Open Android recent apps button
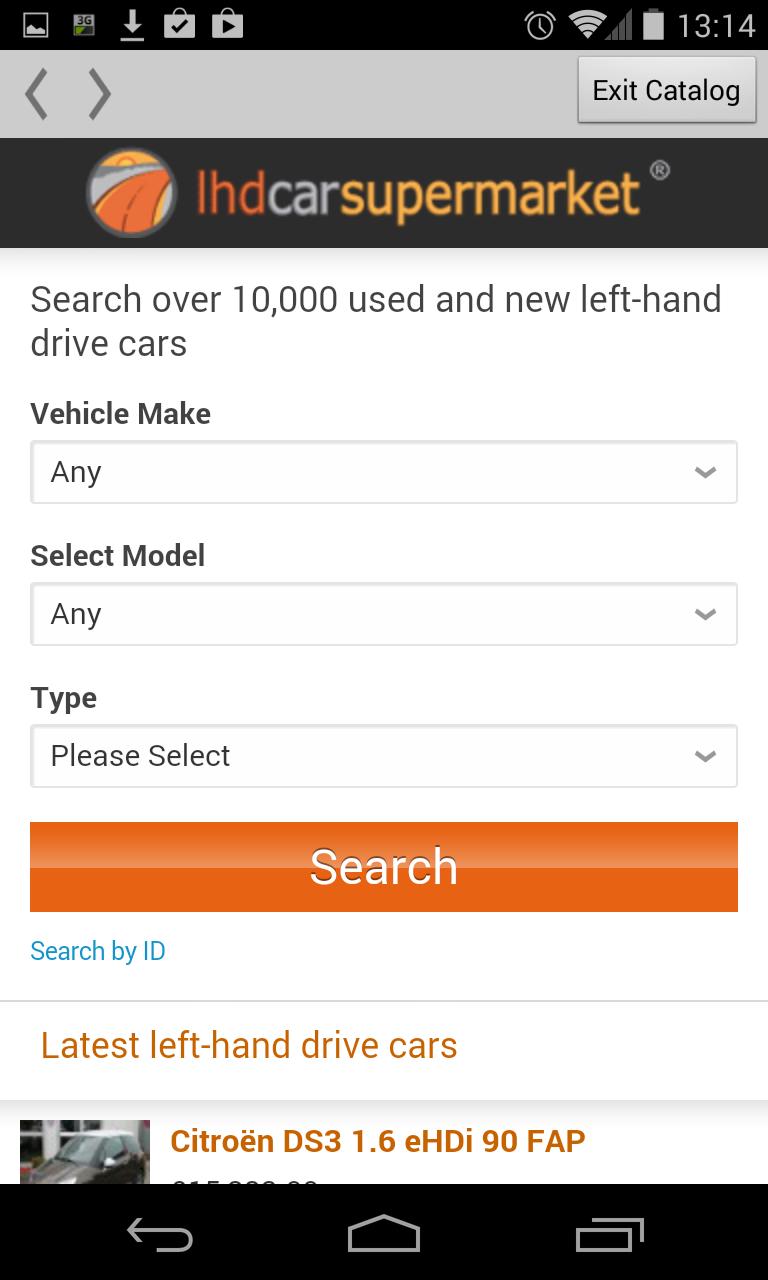The width and height of the screenshot is (768, 1280). [x=610, y=1234]
